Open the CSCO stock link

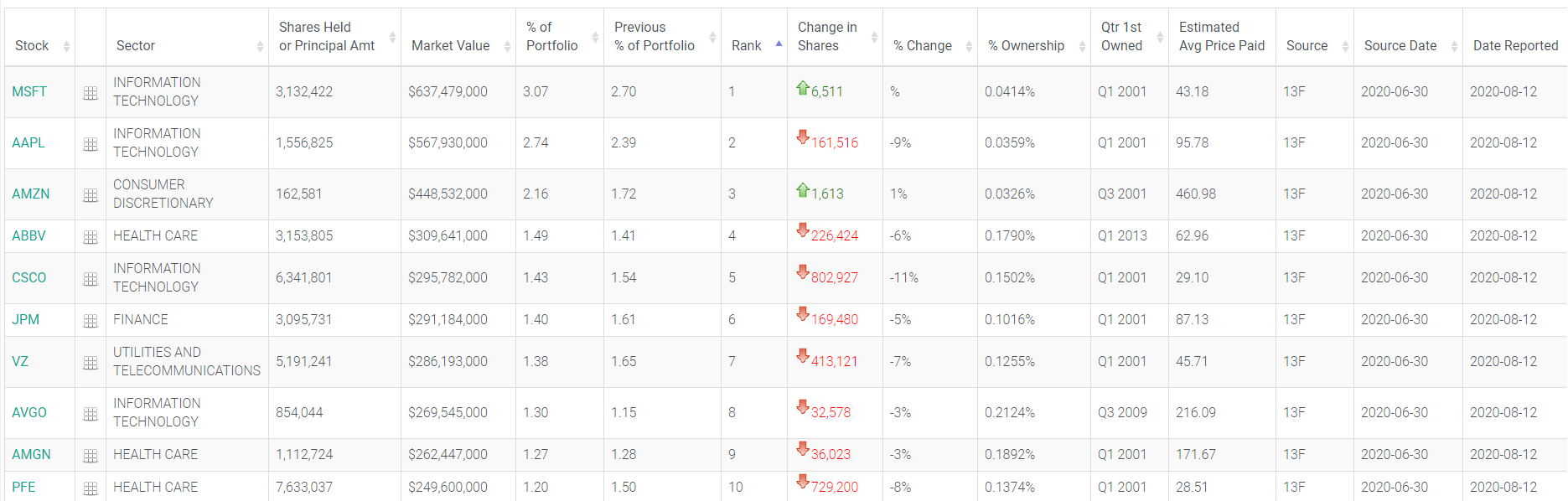point(29,278)
